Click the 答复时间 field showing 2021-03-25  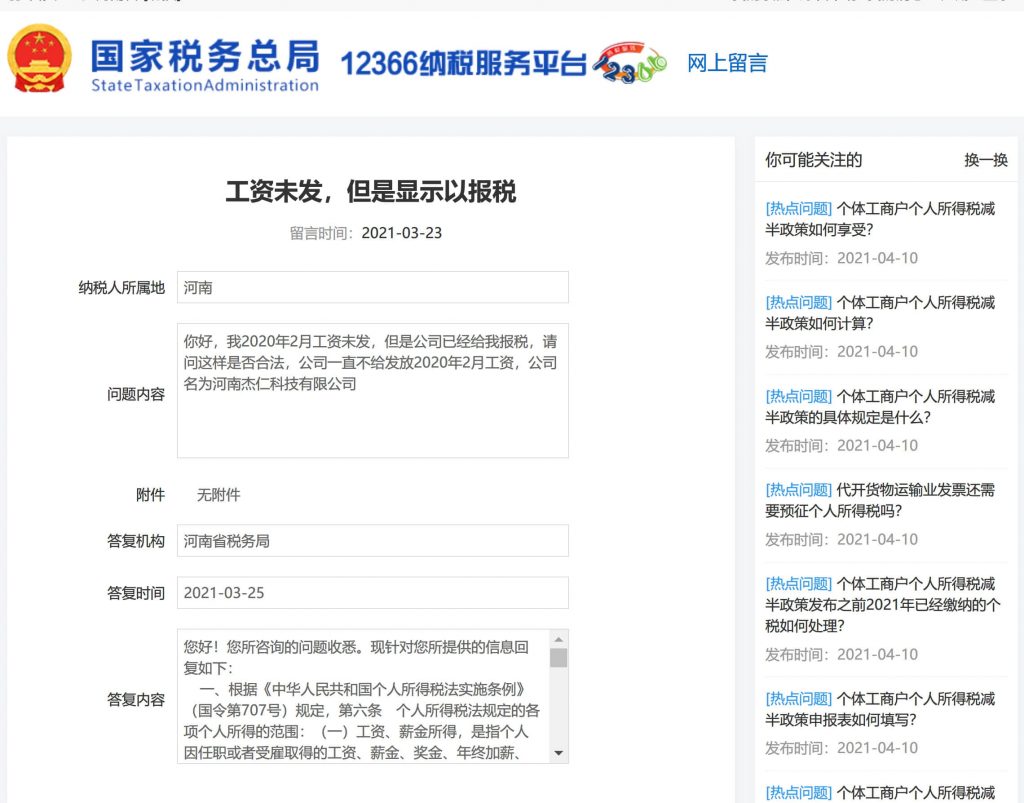coord(372,592)
